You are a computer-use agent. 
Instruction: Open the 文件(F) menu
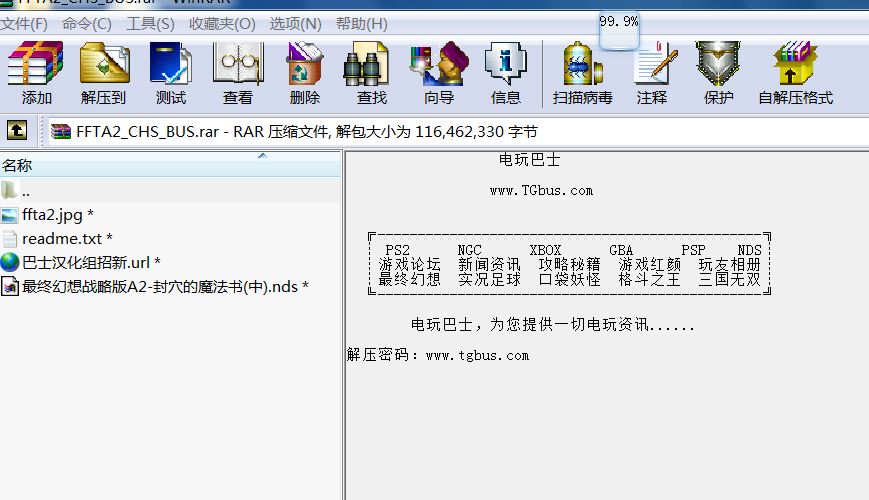tap(24, 24)
